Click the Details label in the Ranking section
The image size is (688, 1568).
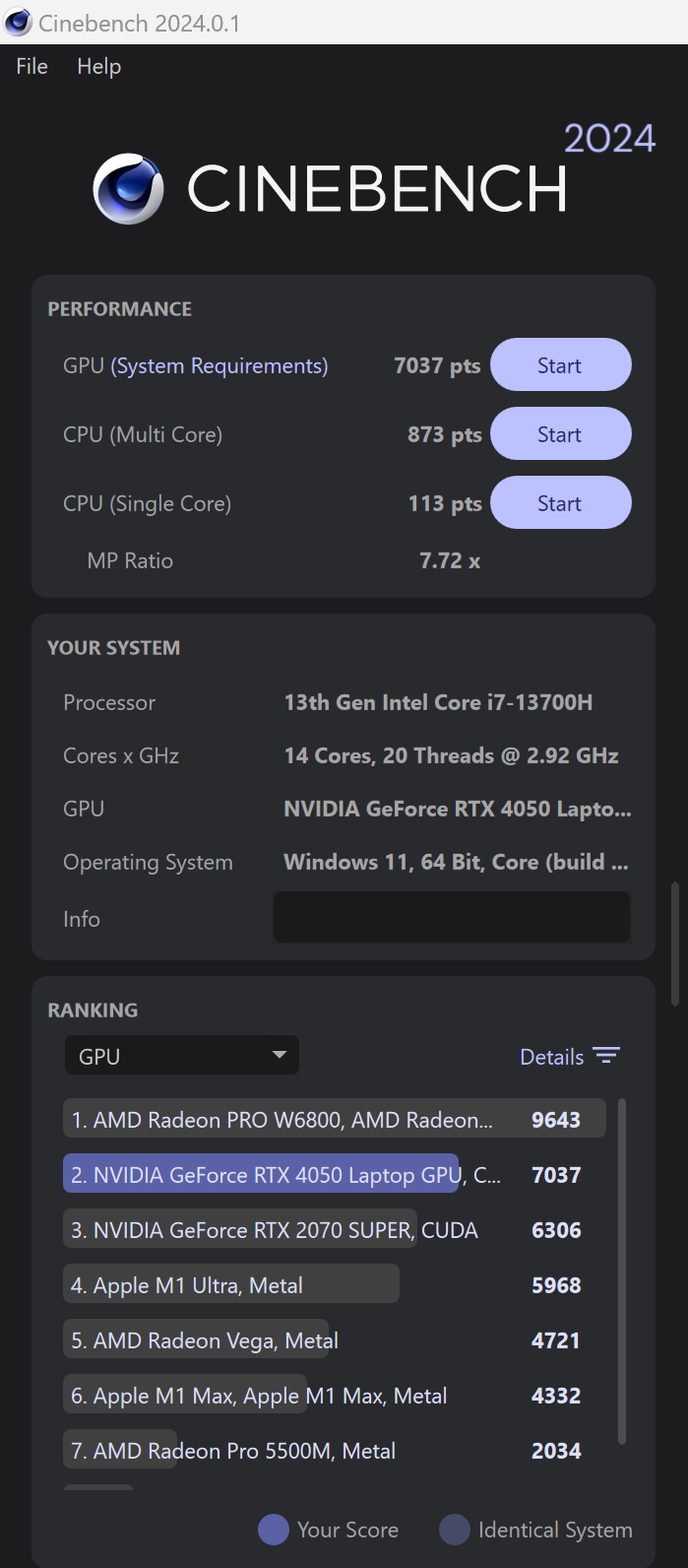pyautogui.click(x=552, y=1056)
